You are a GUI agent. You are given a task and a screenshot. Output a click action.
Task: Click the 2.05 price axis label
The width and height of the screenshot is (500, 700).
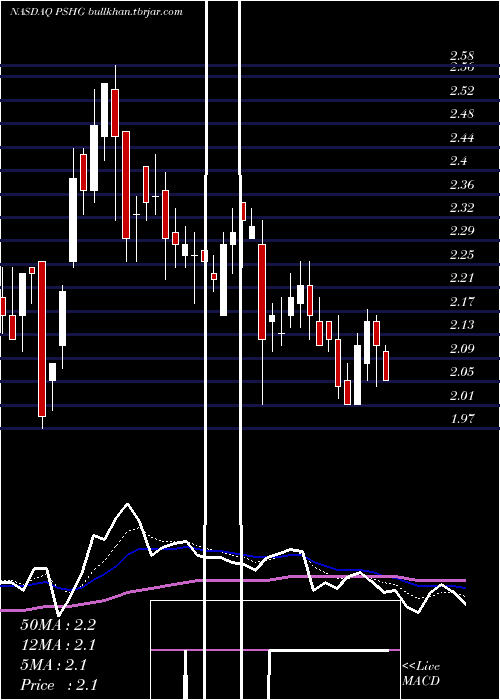point(462,372)
